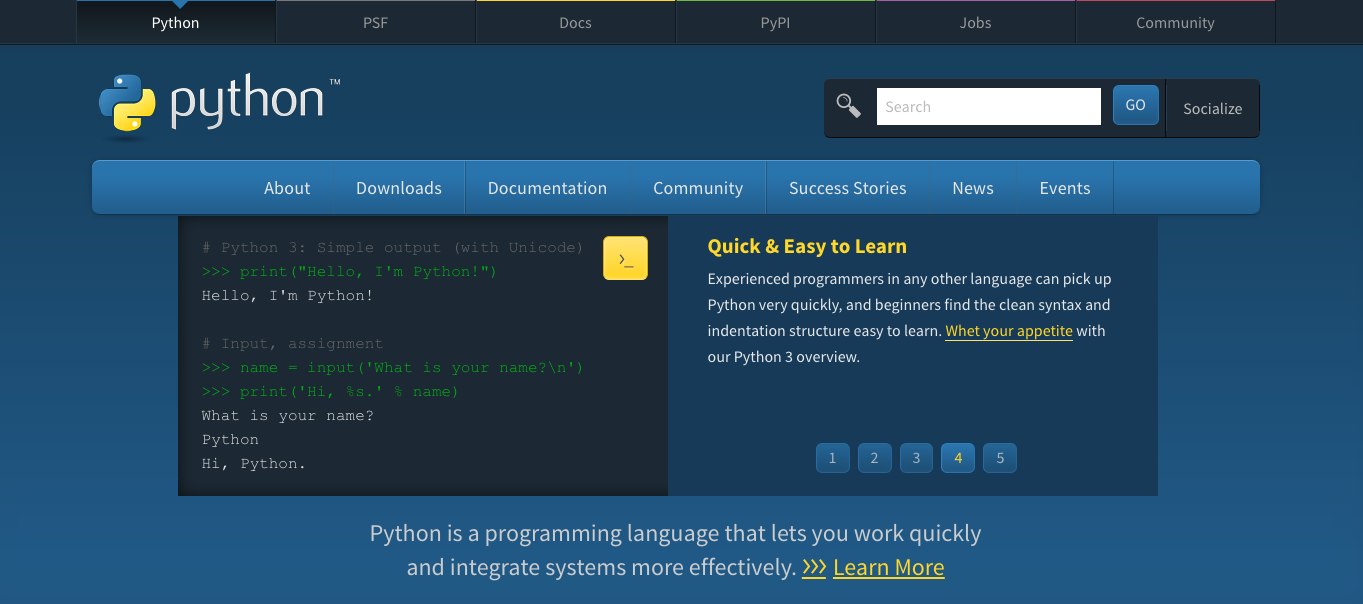Switch to slide 2 of carousel

[874, 458]
